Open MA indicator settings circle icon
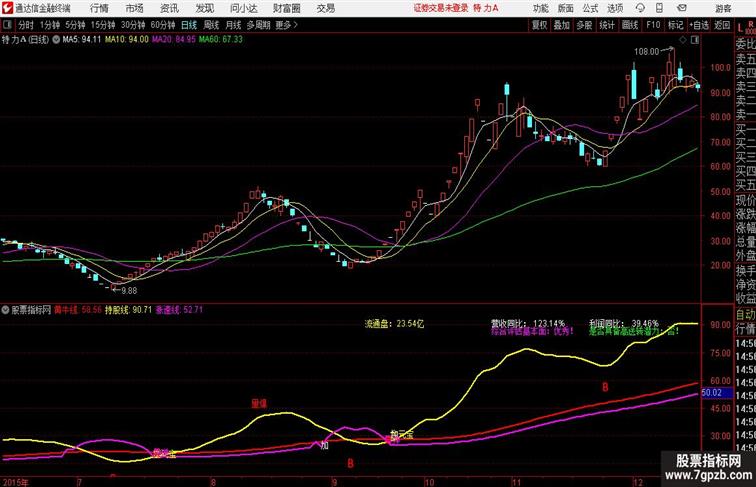Image resolution: width=756 pixels, height=487 pixels. pos(56,40)
